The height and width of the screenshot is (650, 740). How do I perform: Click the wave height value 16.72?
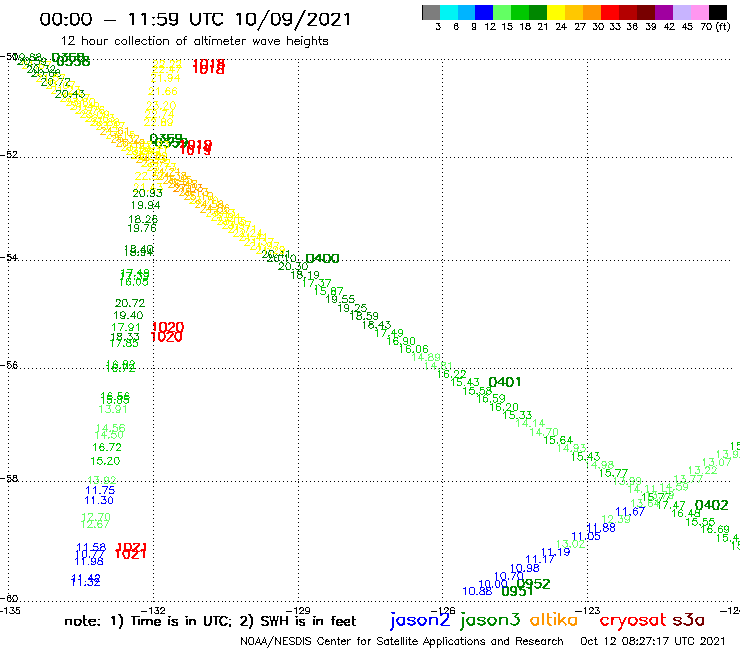coord(107,447)
